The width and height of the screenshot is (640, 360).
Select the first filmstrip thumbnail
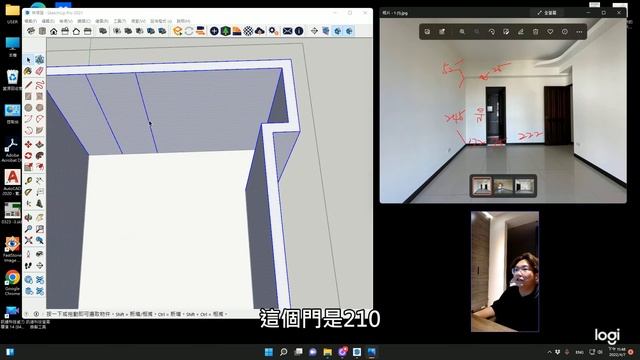[482, 186]
